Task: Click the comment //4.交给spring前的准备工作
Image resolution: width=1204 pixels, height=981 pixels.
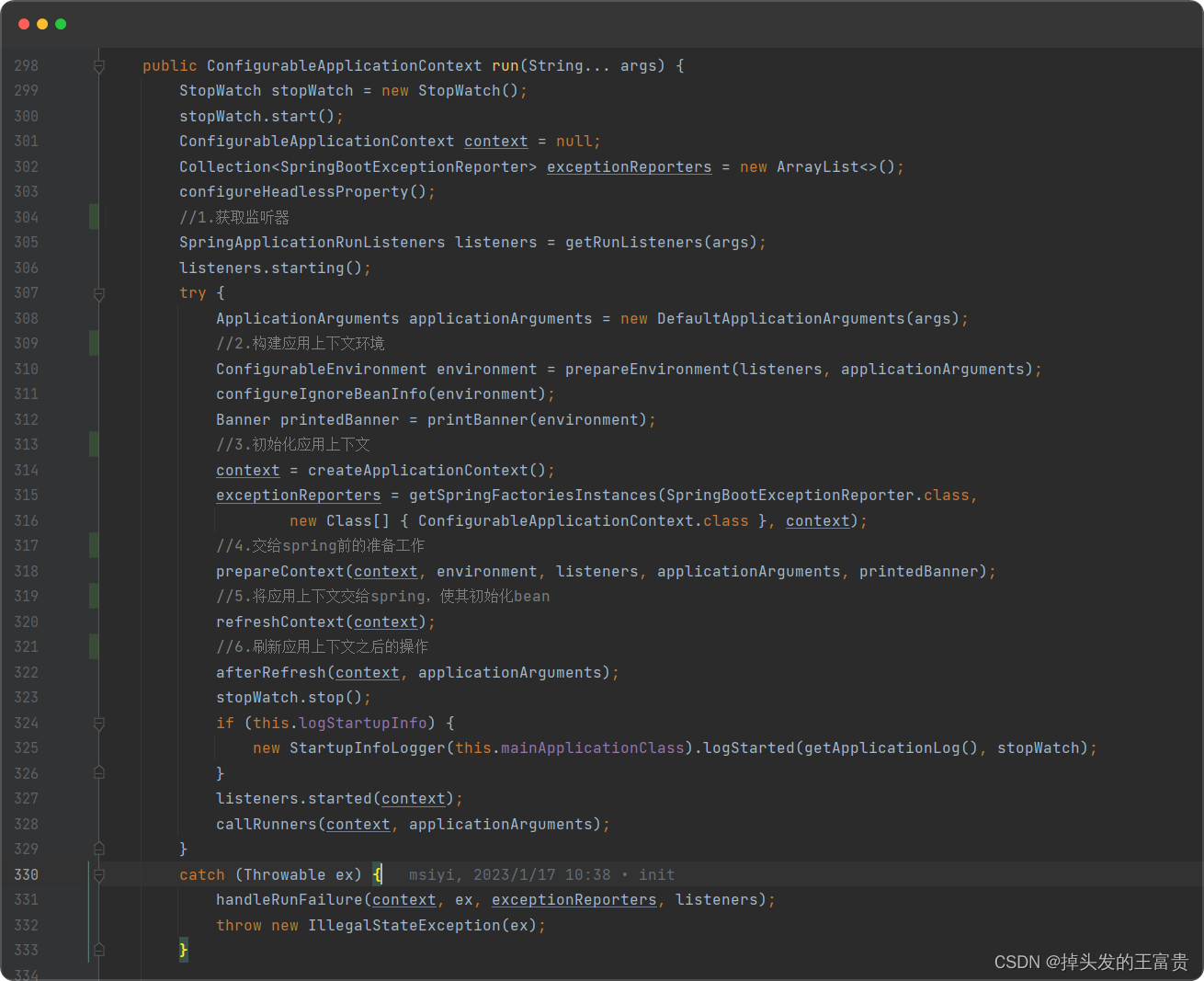Action: click(x=321, y=546)
